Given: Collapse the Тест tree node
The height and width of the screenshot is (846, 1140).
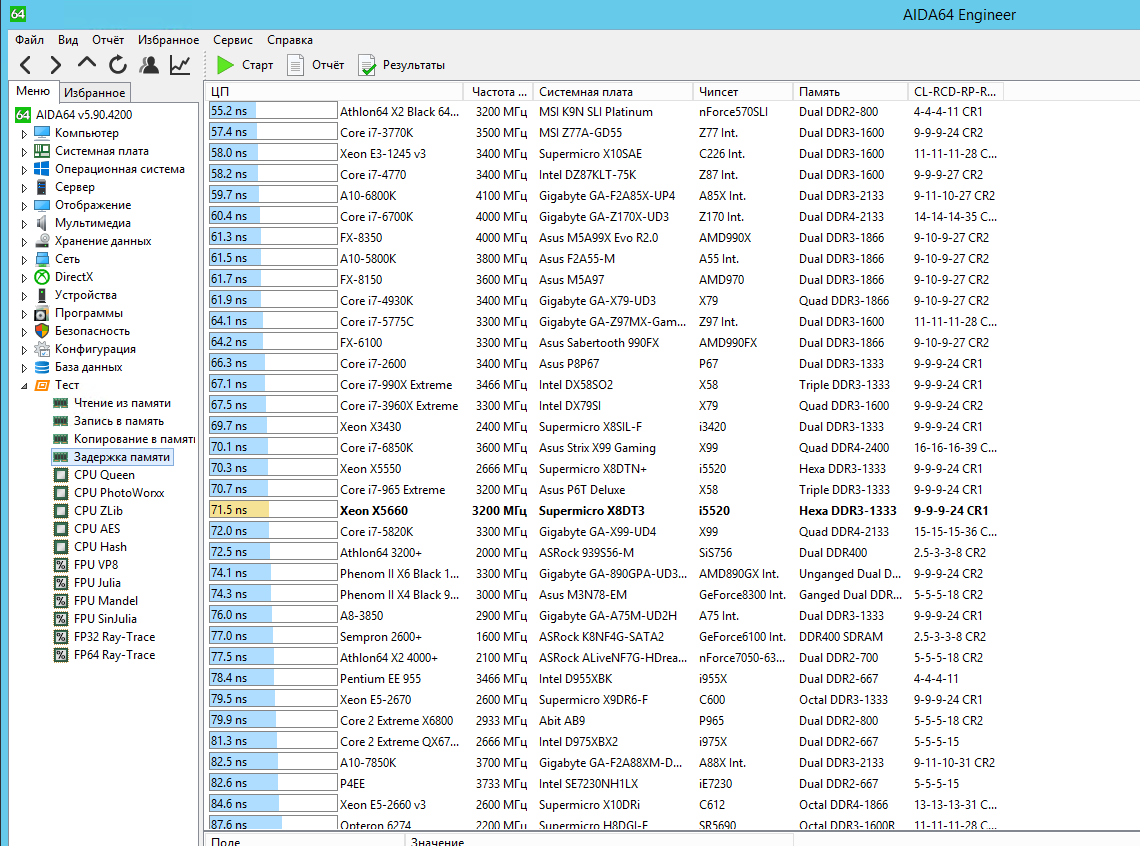Looking at the screenshot, I should tap(24, 386).
